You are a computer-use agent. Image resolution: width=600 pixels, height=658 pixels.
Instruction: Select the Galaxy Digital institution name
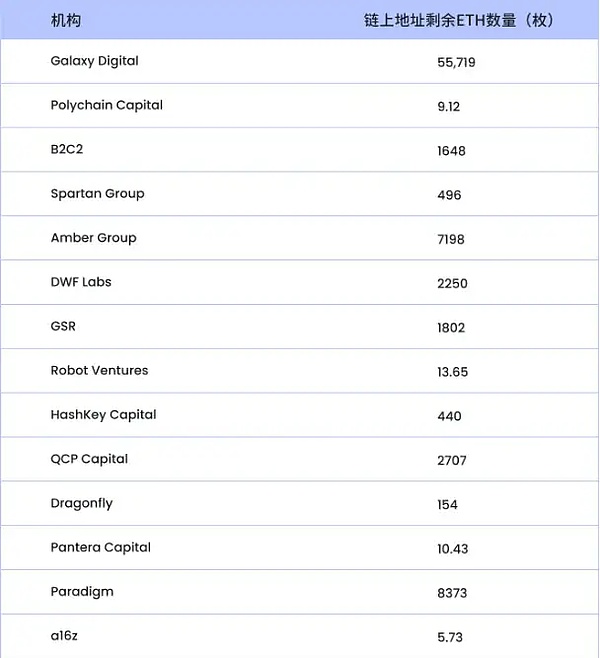[95, 61]
